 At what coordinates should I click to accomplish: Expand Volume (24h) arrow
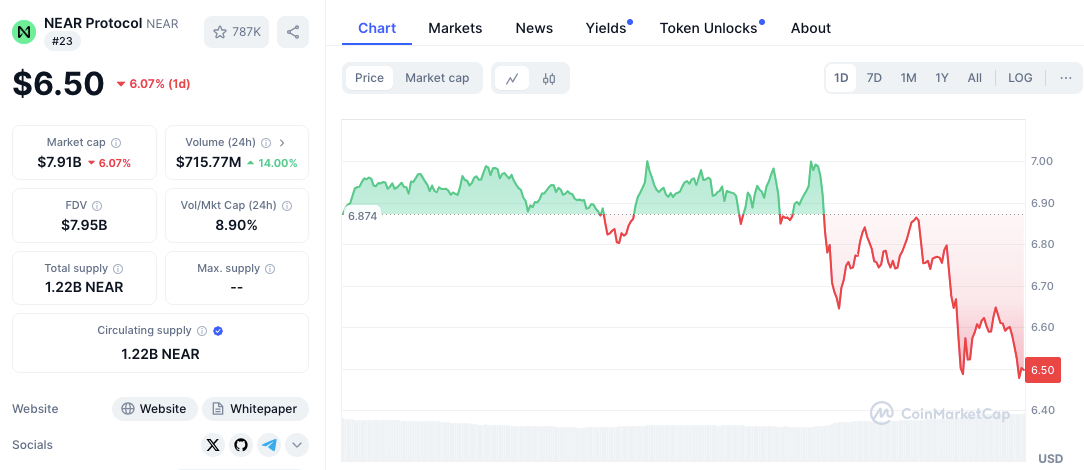[282, 143]
